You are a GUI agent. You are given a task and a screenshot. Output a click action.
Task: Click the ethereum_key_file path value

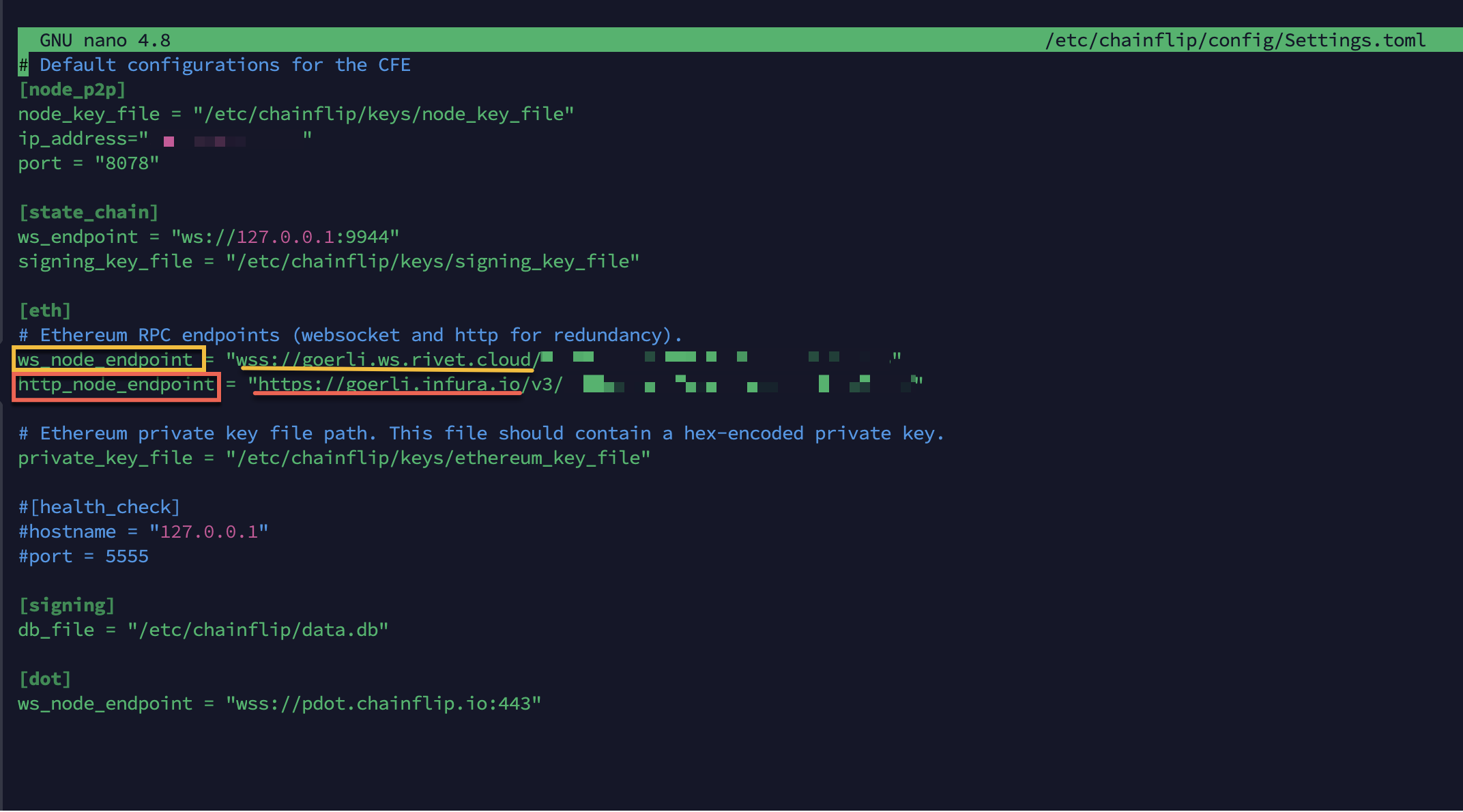(x=438, y=458)
